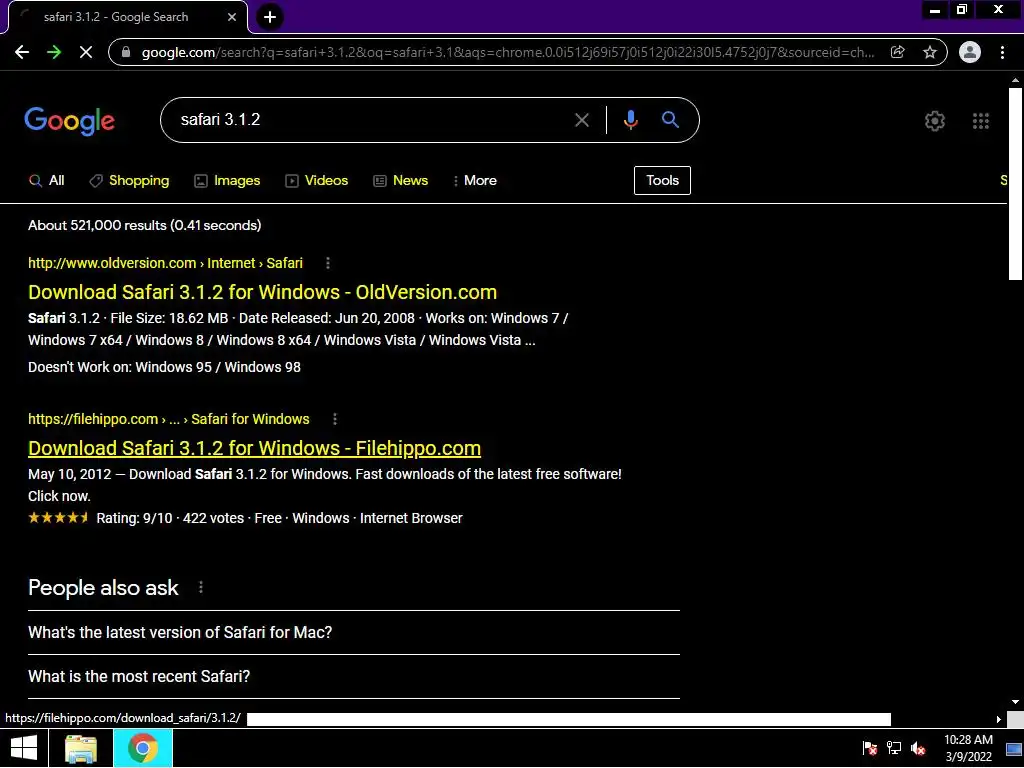This screenshot has width=1024, height=768.
Task: Open network status tray icon
Action: tap(894, 748)
